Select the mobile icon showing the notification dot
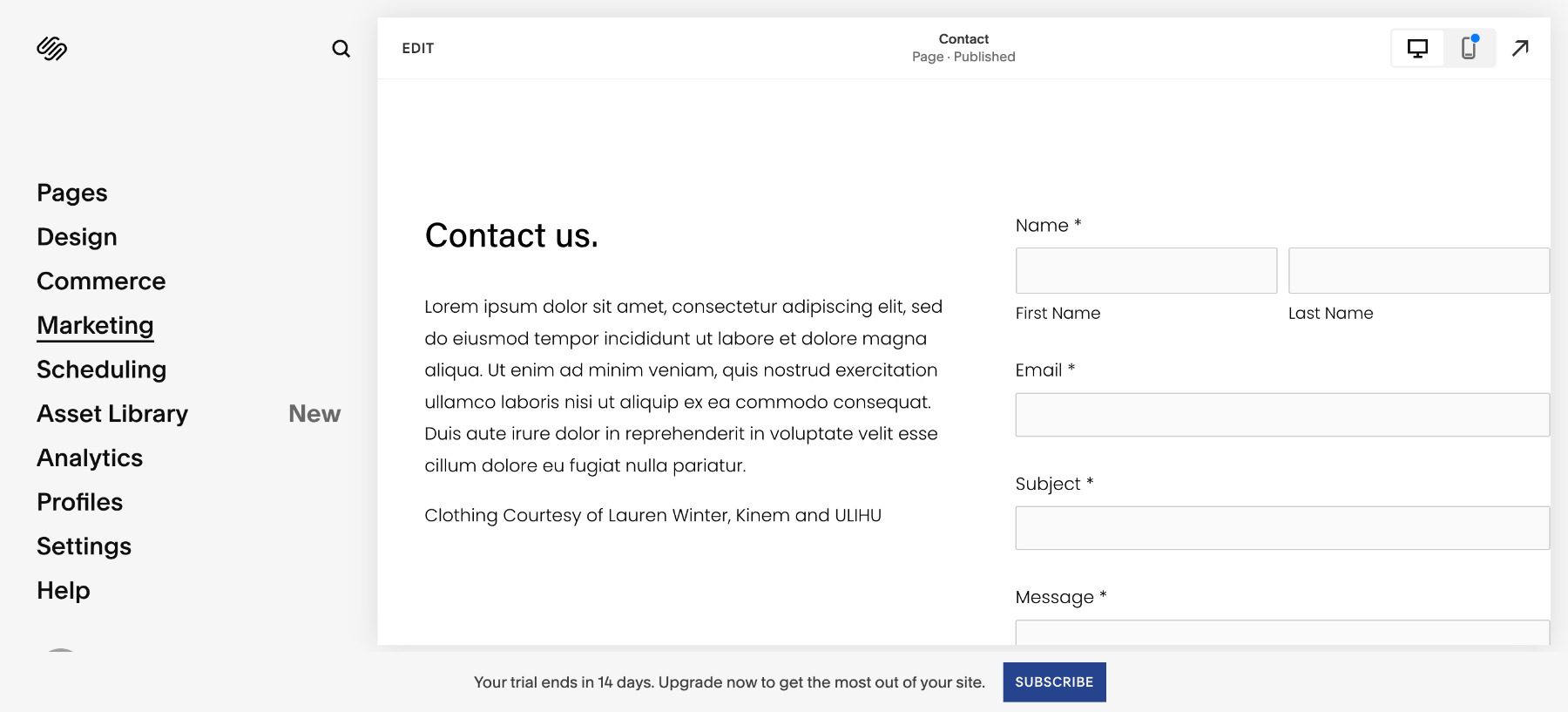 click(1469, 49)
